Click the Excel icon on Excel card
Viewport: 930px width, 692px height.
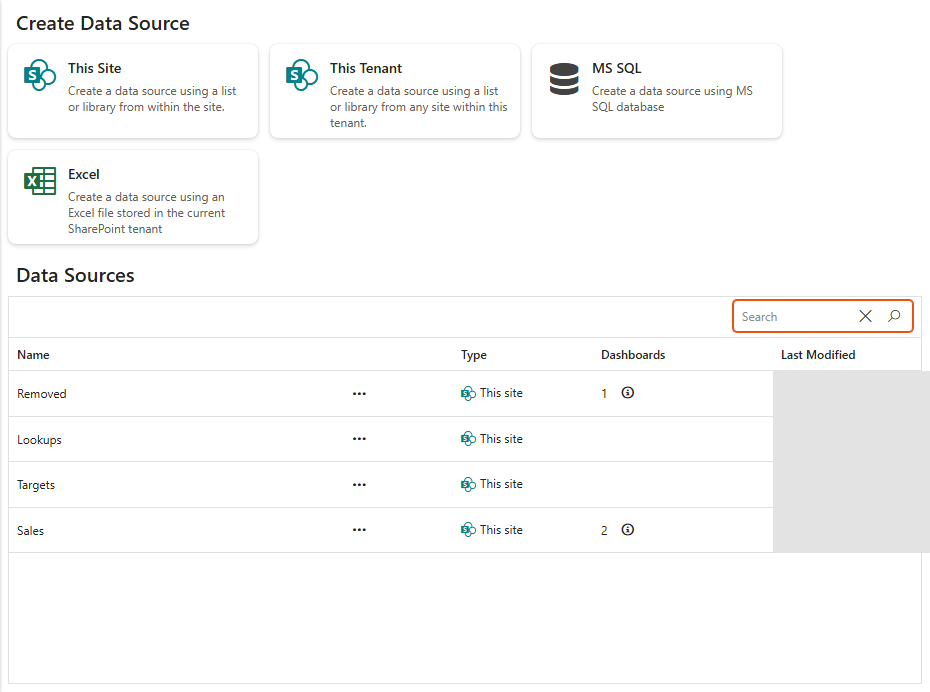(x=40, y=181)
